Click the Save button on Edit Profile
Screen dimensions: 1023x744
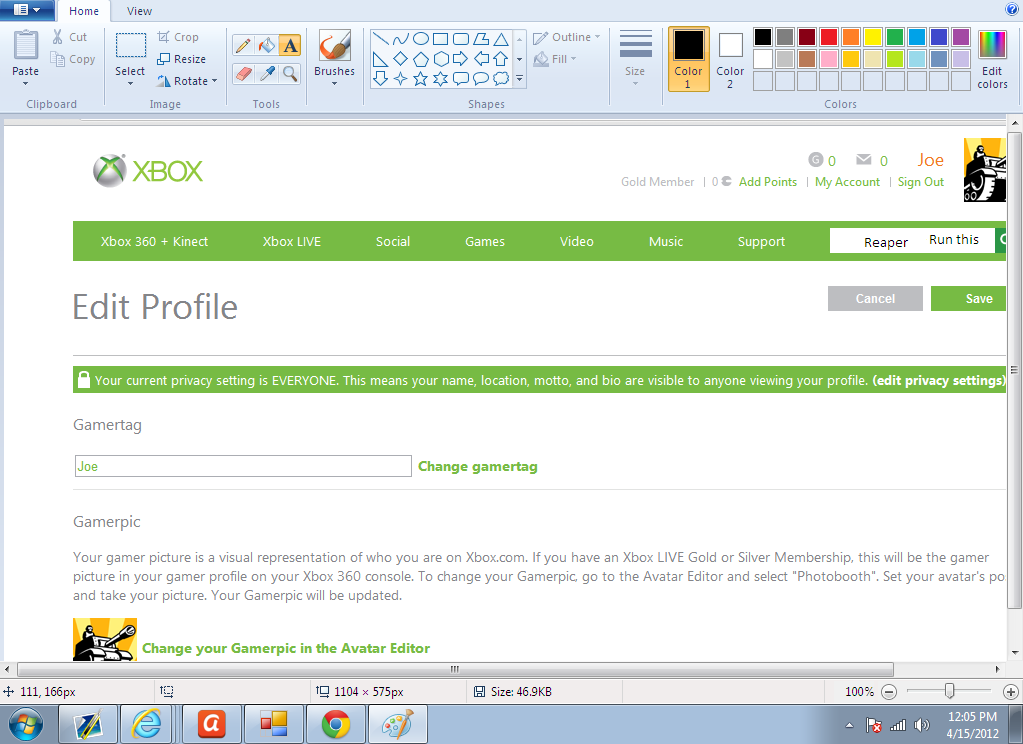pyautogui.click(x=968, y=298)
